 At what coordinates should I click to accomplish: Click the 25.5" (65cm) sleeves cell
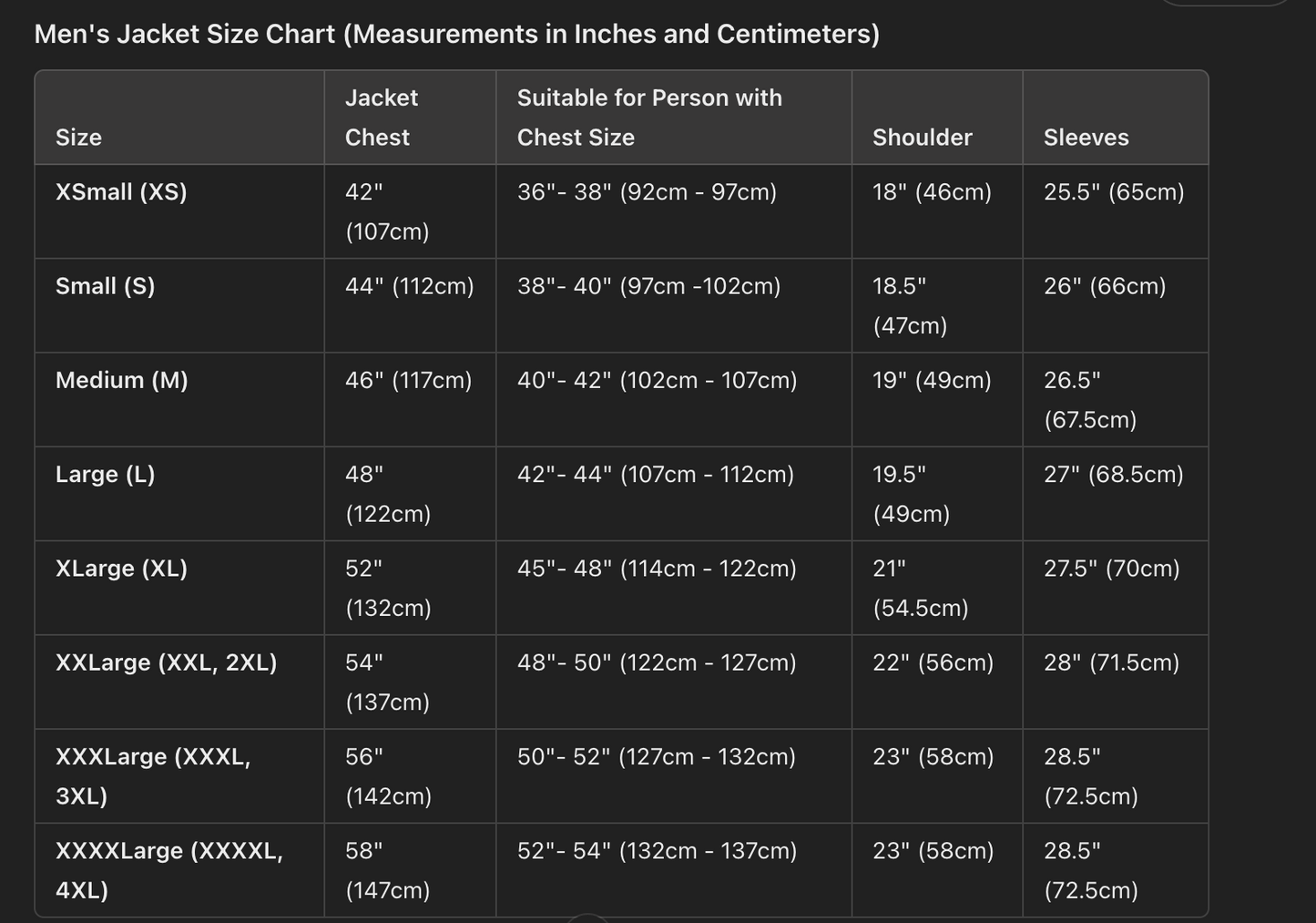(1113, 192)
